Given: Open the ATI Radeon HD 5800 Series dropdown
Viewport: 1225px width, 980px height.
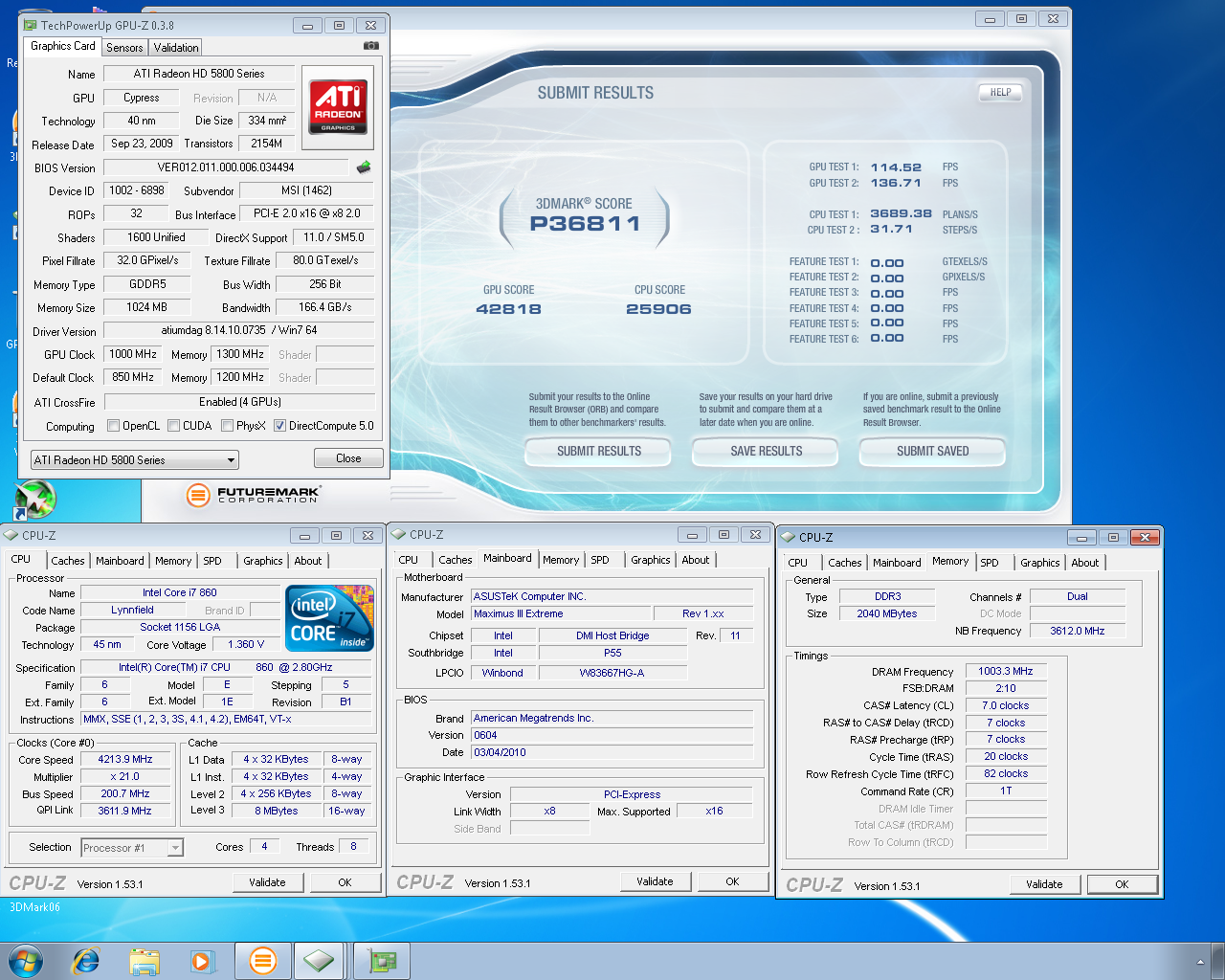Looking at the screenshot, I should (x=135, y=460).
